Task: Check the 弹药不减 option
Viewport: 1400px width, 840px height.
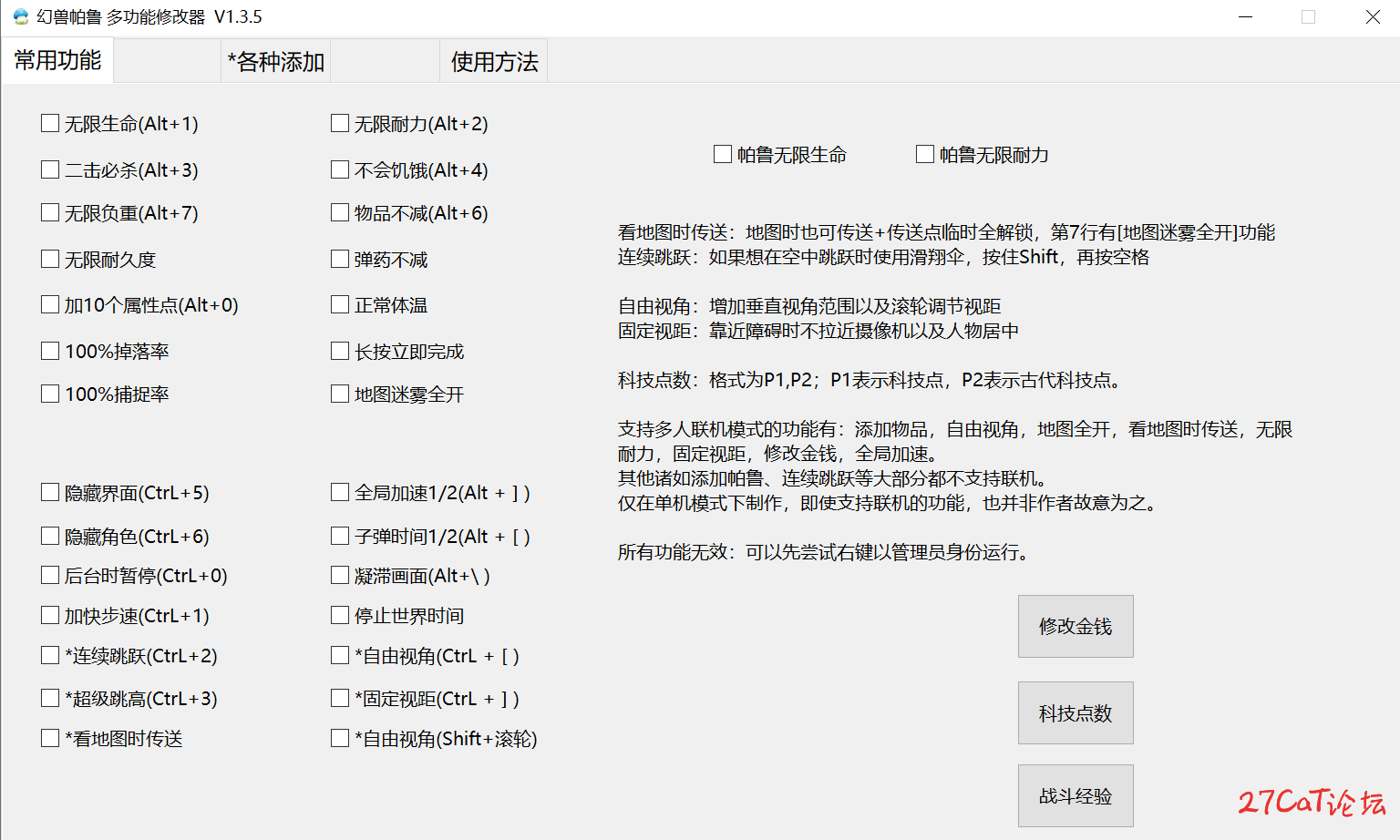Action: tap(340, 259)
